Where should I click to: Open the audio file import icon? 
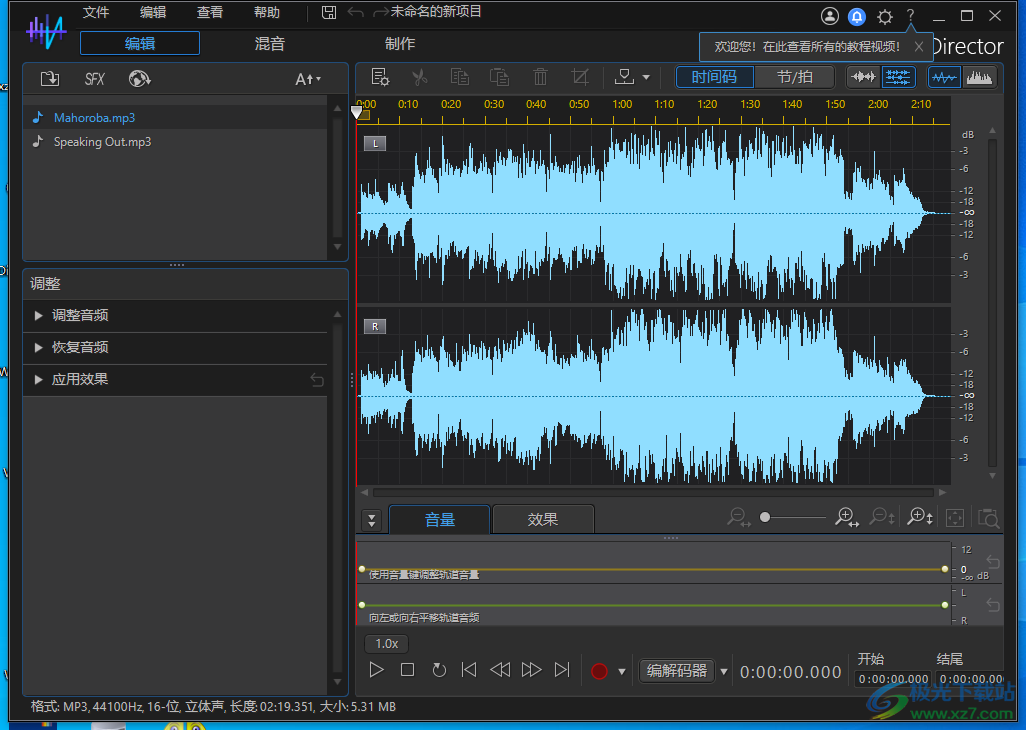click(x=49, y=78)
